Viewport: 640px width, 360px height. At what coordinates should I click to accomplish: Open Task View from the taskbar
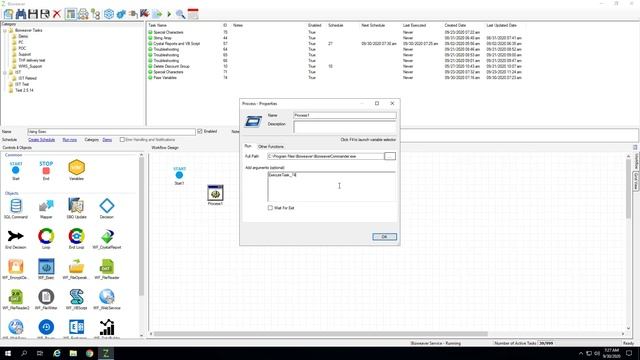(40, 353)
